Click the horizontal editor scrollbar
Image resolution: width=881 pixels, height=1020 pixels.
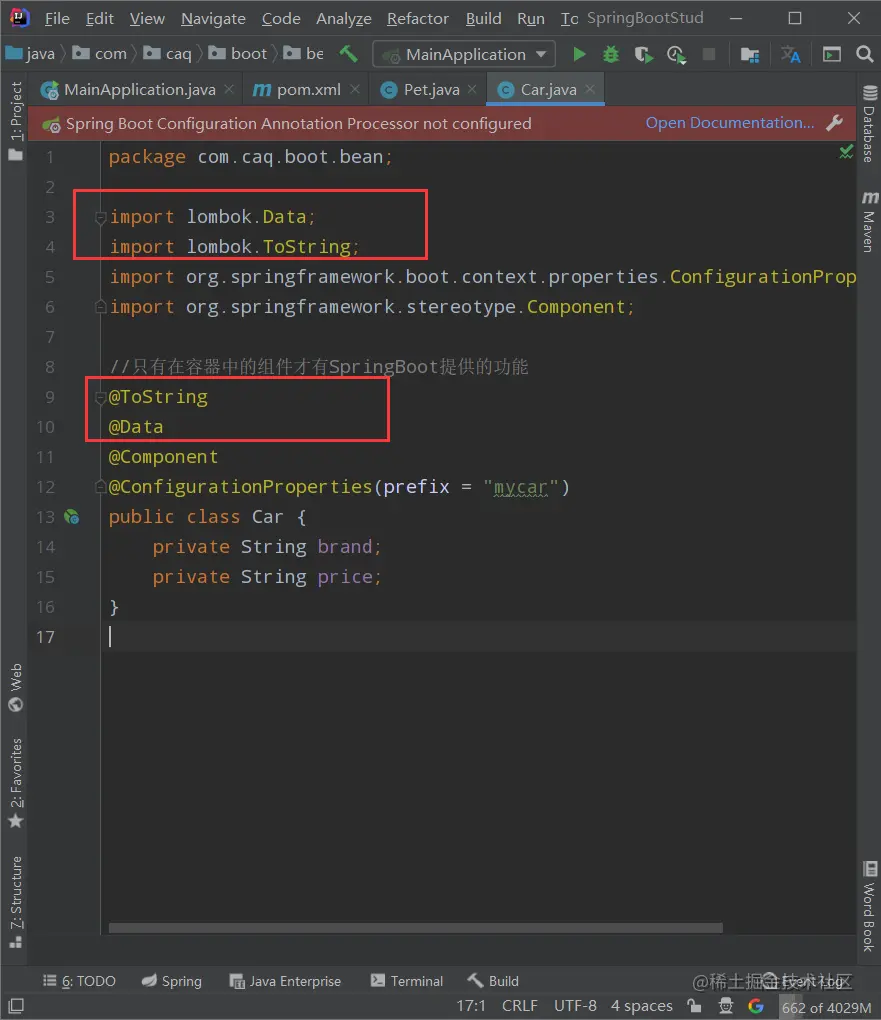415,928
